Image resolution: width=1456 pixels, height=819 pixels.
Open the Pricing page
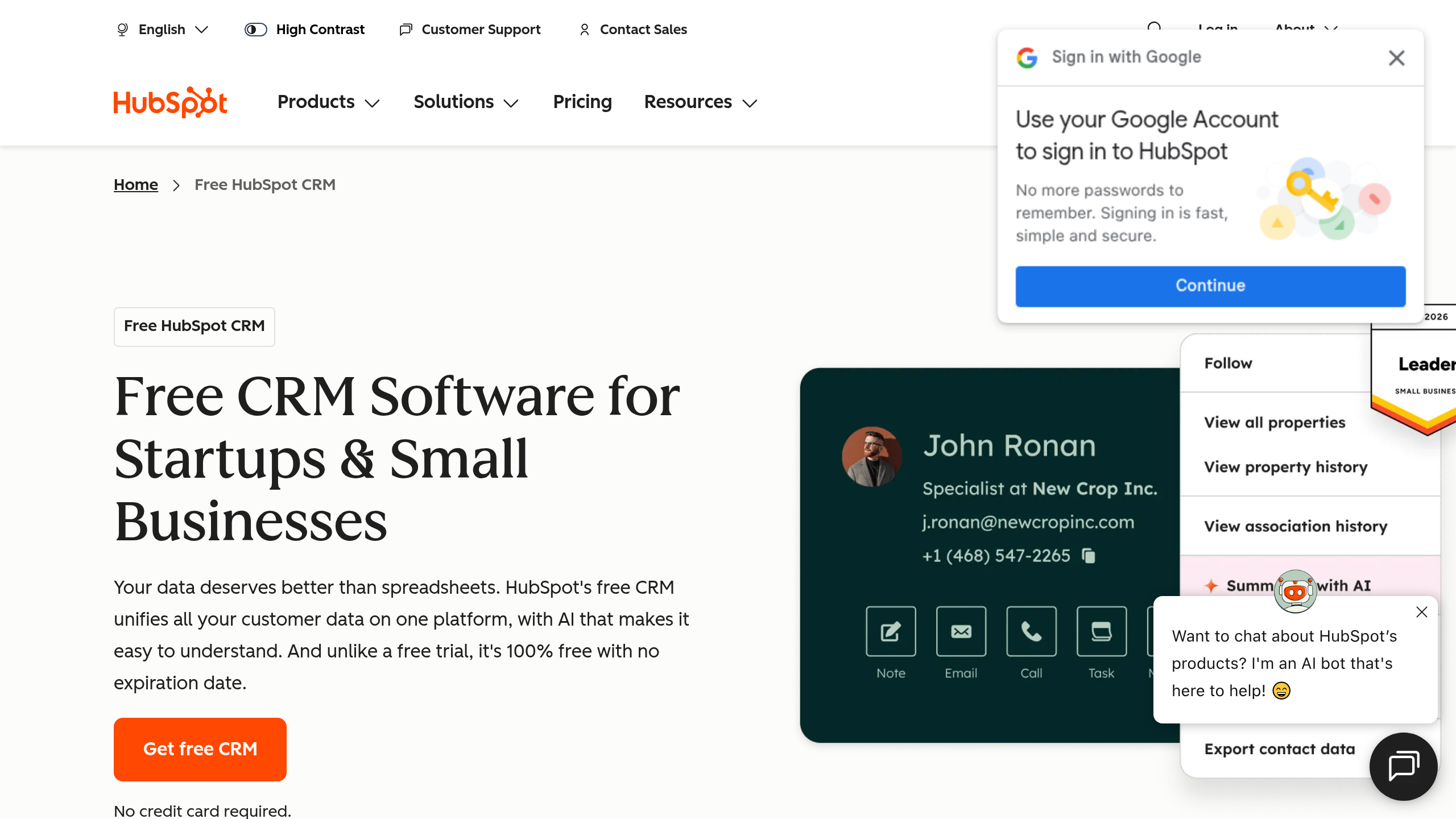coord(582,102)
